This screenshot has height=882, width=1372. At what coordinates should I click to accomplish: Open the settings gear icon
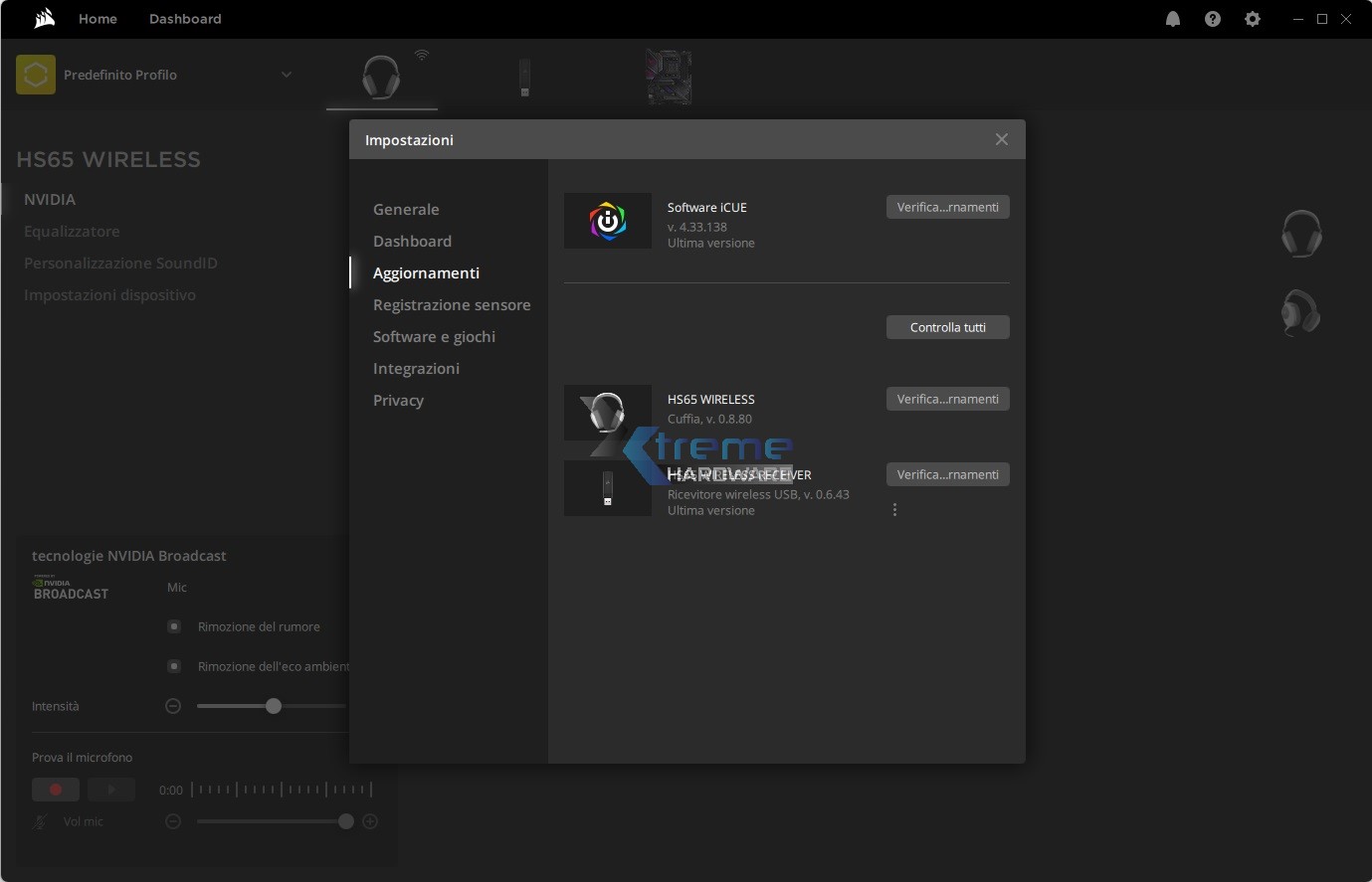pyautogui.click(x=1252, y=19)
